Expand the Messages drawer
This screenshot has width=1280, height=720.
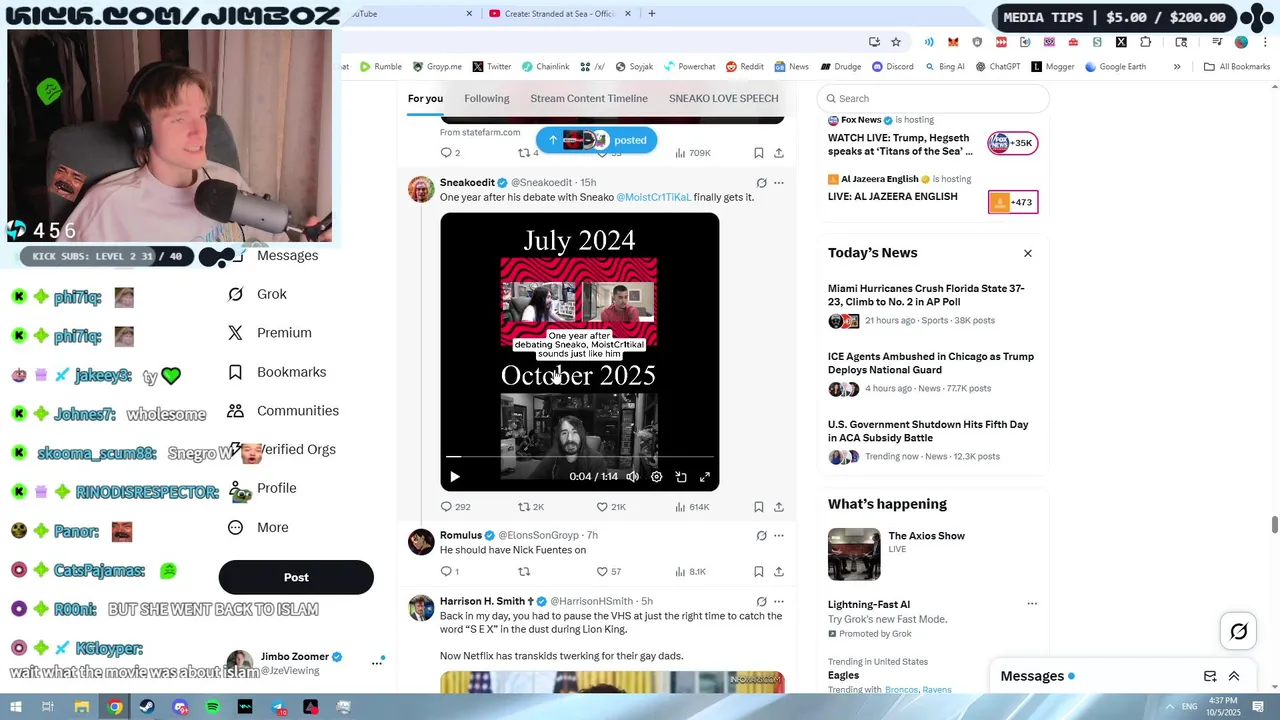click(x=1234, y=676)
